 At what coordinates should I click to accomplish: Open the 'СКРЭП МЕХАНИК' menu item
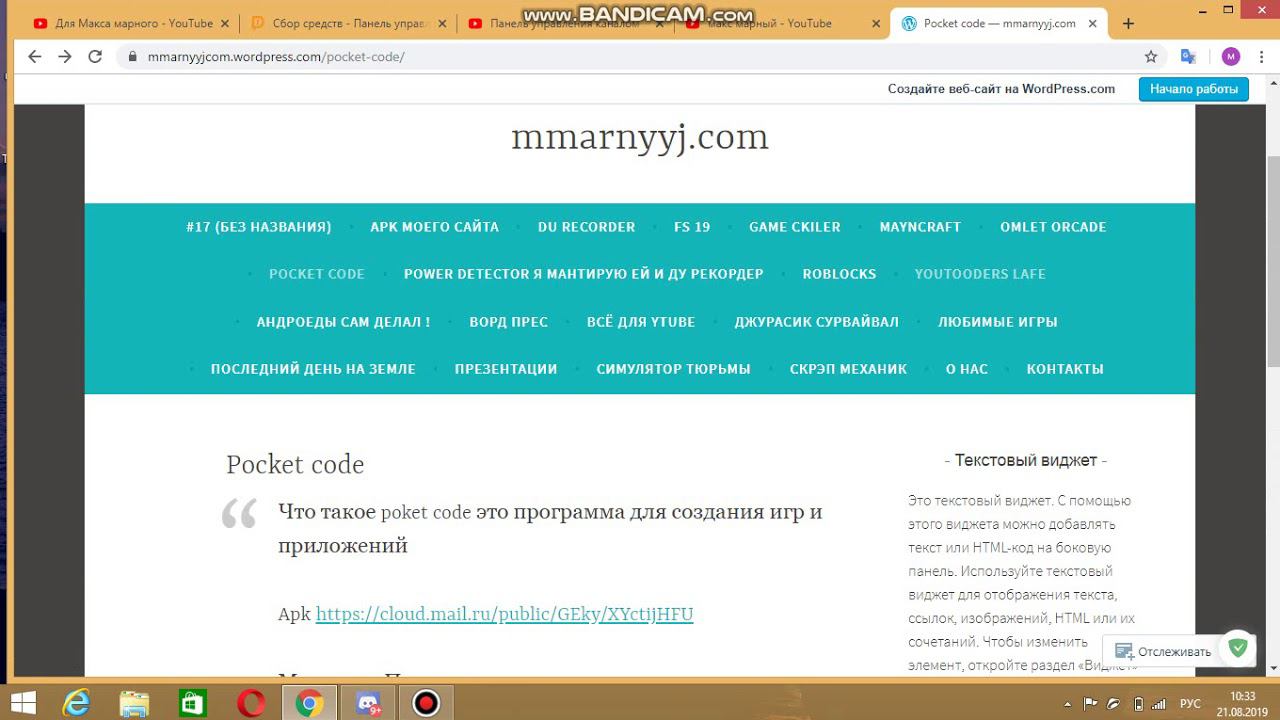pyautogui.click(x=848, y=369)
